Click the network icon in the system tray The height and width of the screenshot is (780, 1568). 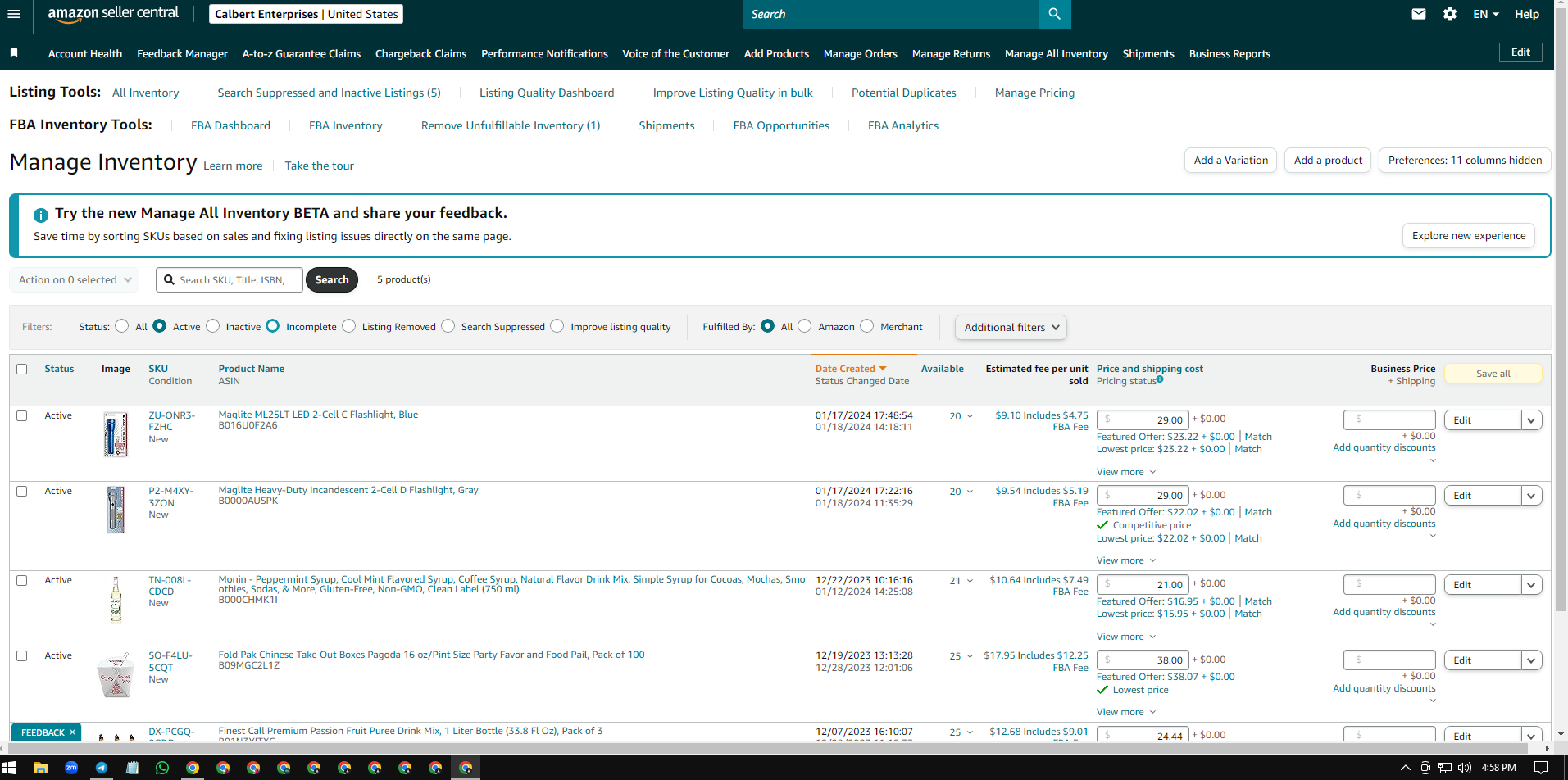(x=1445, y=768)
